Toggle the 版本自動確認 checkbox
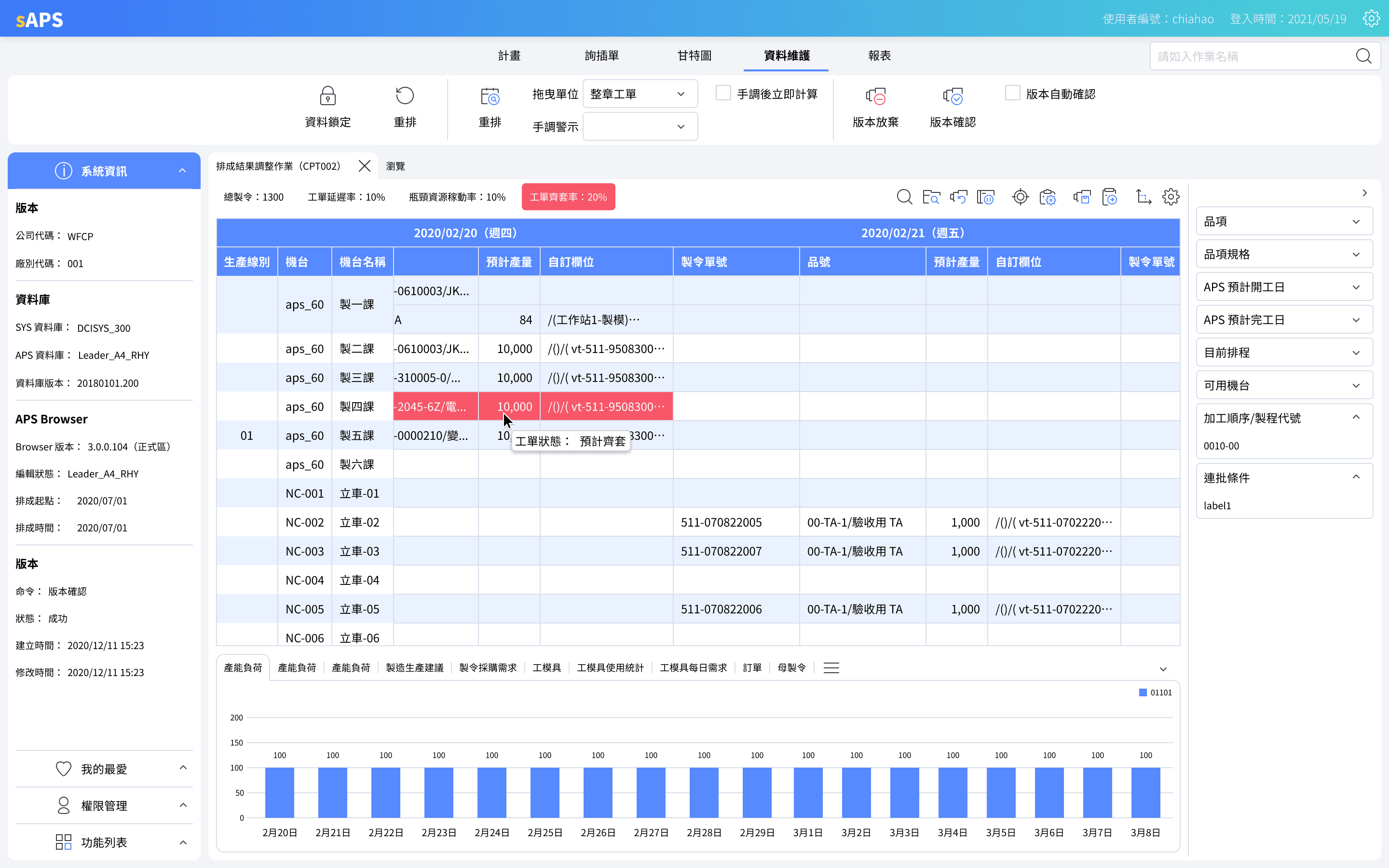 click(1012, 93)
